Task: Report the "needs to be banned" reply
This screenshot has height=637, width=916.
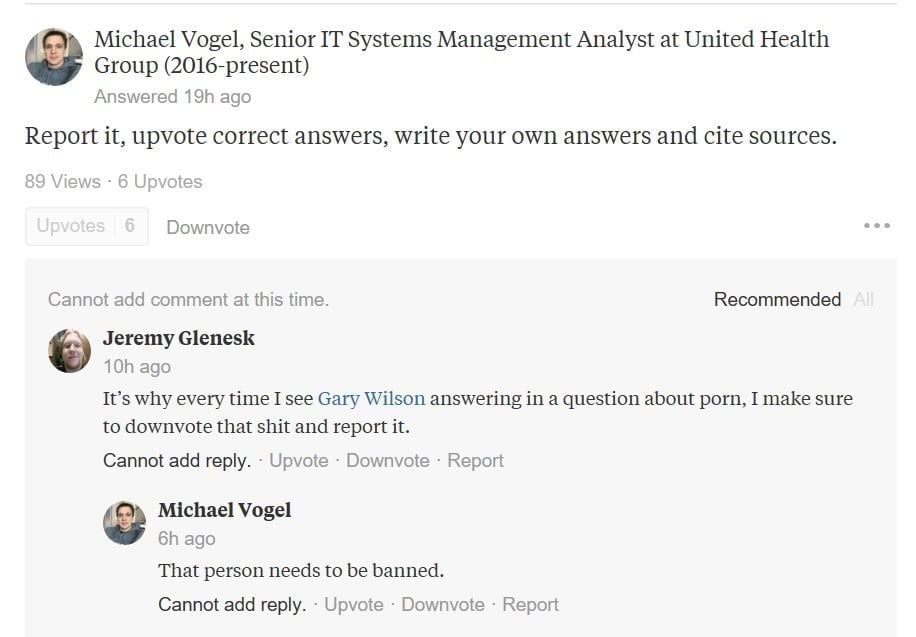Action: (x=530, y=604)
